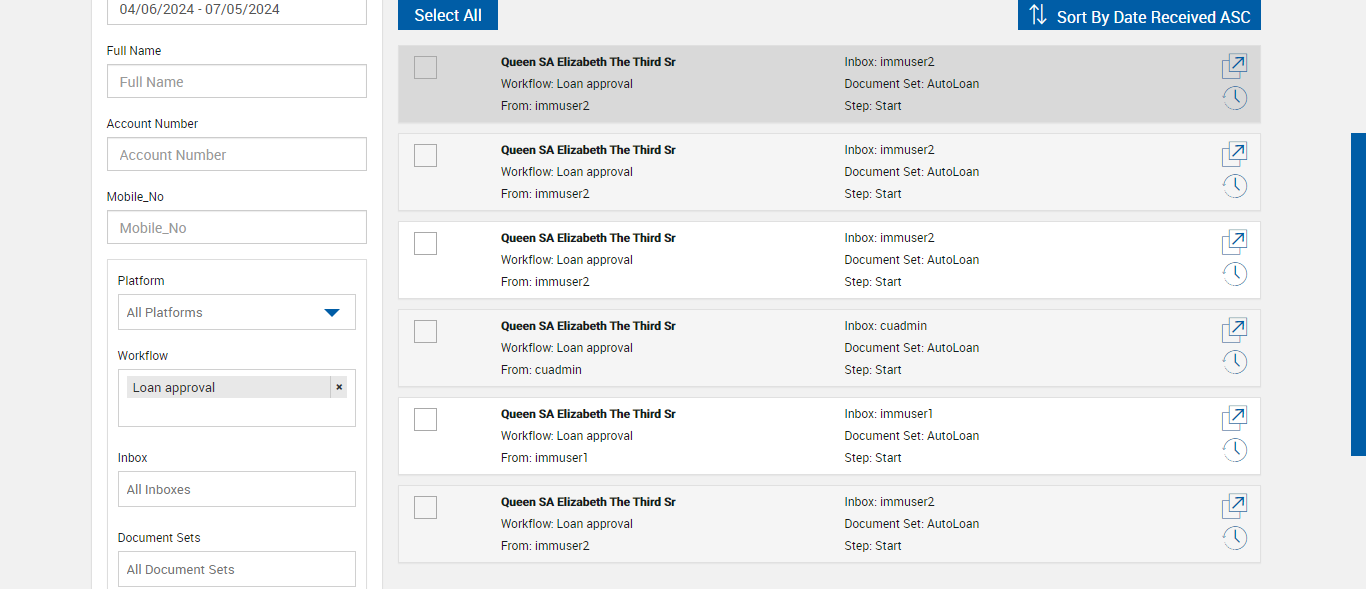
Task: Select the checkbox for the immuser1 item
Action: (425, 419)
